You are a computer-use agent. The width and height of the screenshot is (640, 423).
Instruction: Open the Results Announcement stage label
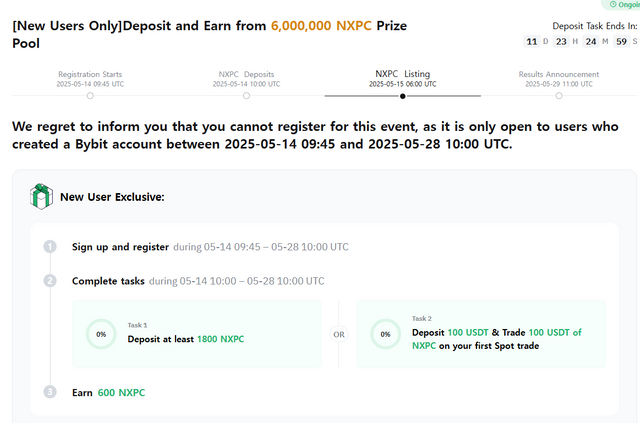[x=559, y=74]
